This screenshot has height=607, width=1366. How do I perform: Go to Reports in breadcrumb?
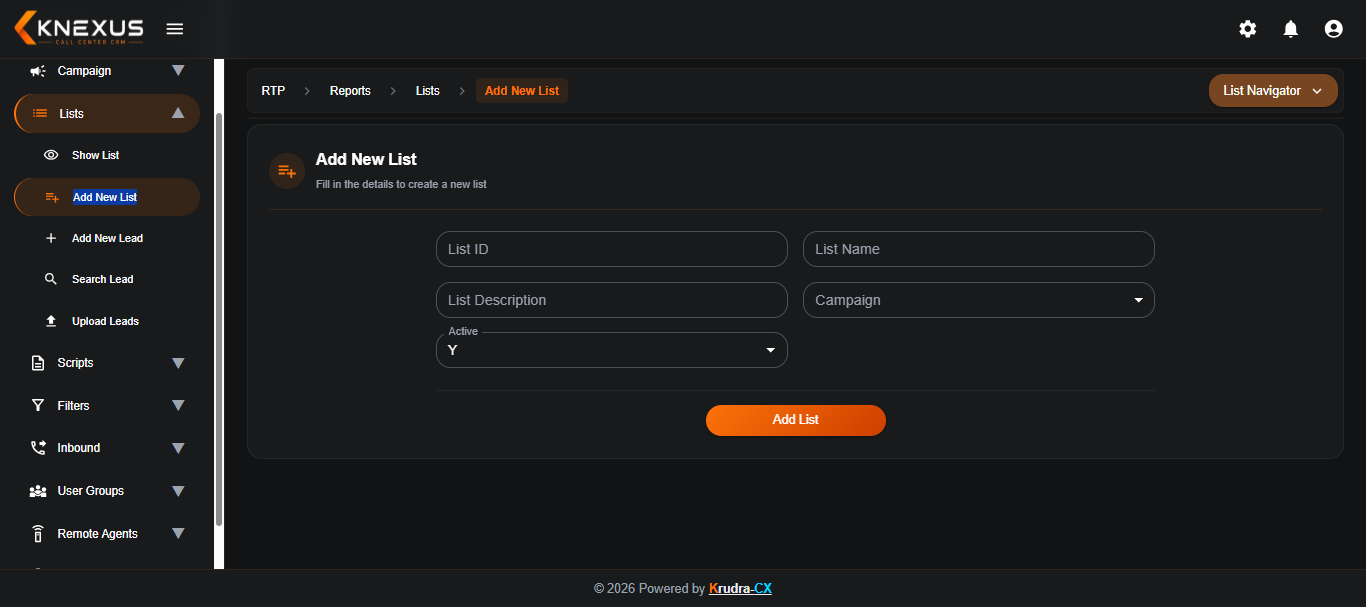pyautogui.click(x=350, y=91)
